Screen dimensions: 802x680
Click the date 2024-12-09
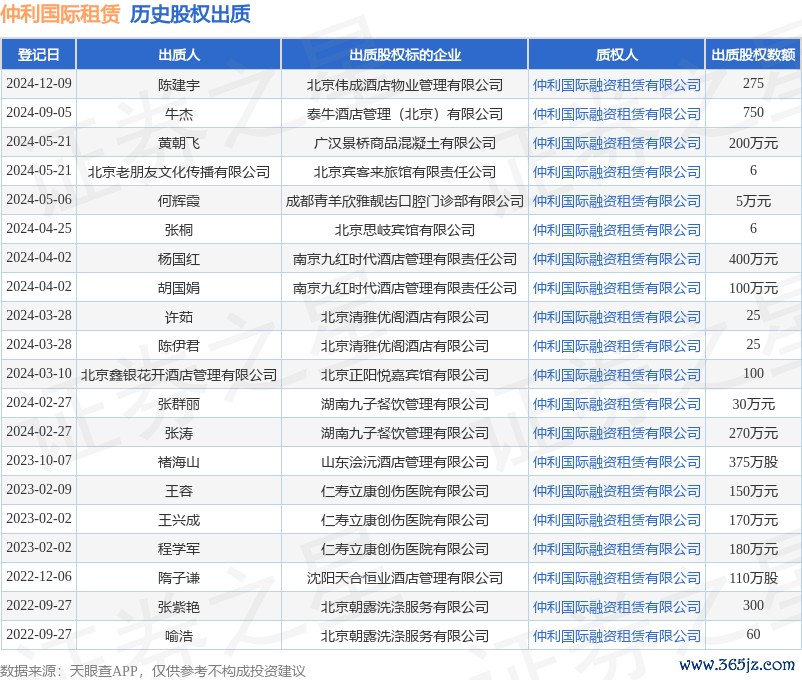(x=39, y=83)
